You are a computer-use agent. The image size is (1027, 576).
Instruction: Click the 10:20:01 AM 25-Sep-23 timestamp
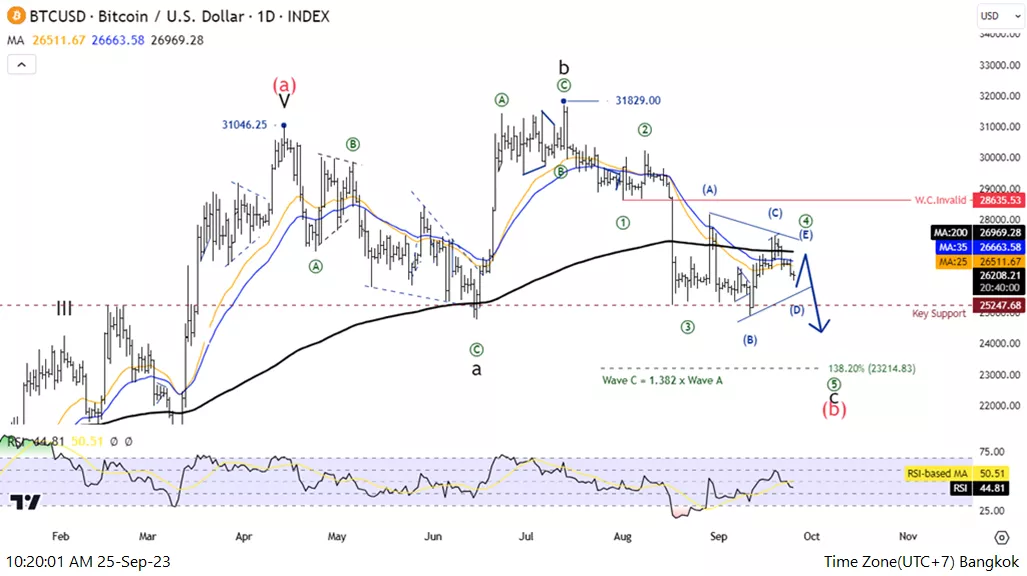click(88, 562)
